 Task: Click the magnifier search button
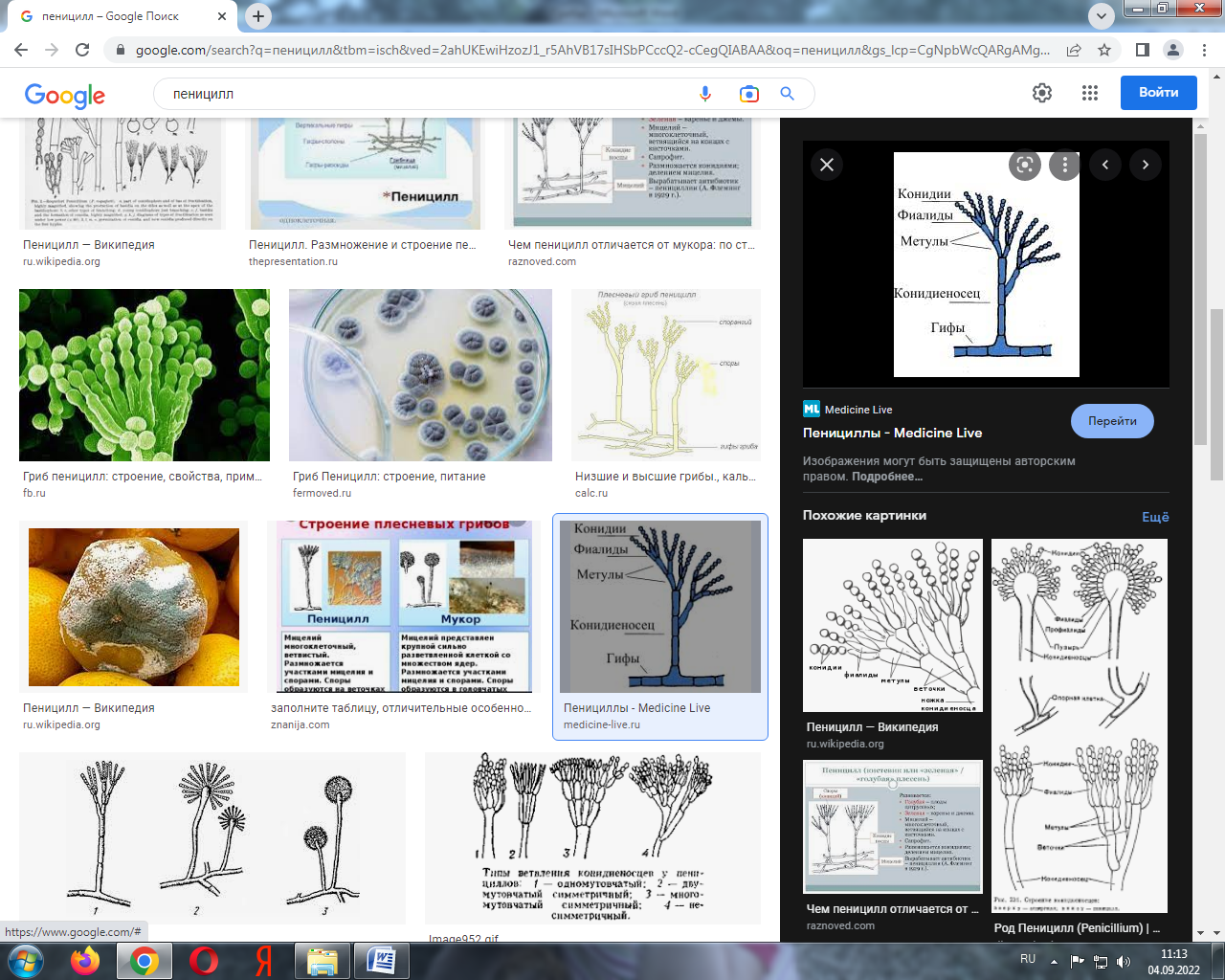[x=787, y=94]
